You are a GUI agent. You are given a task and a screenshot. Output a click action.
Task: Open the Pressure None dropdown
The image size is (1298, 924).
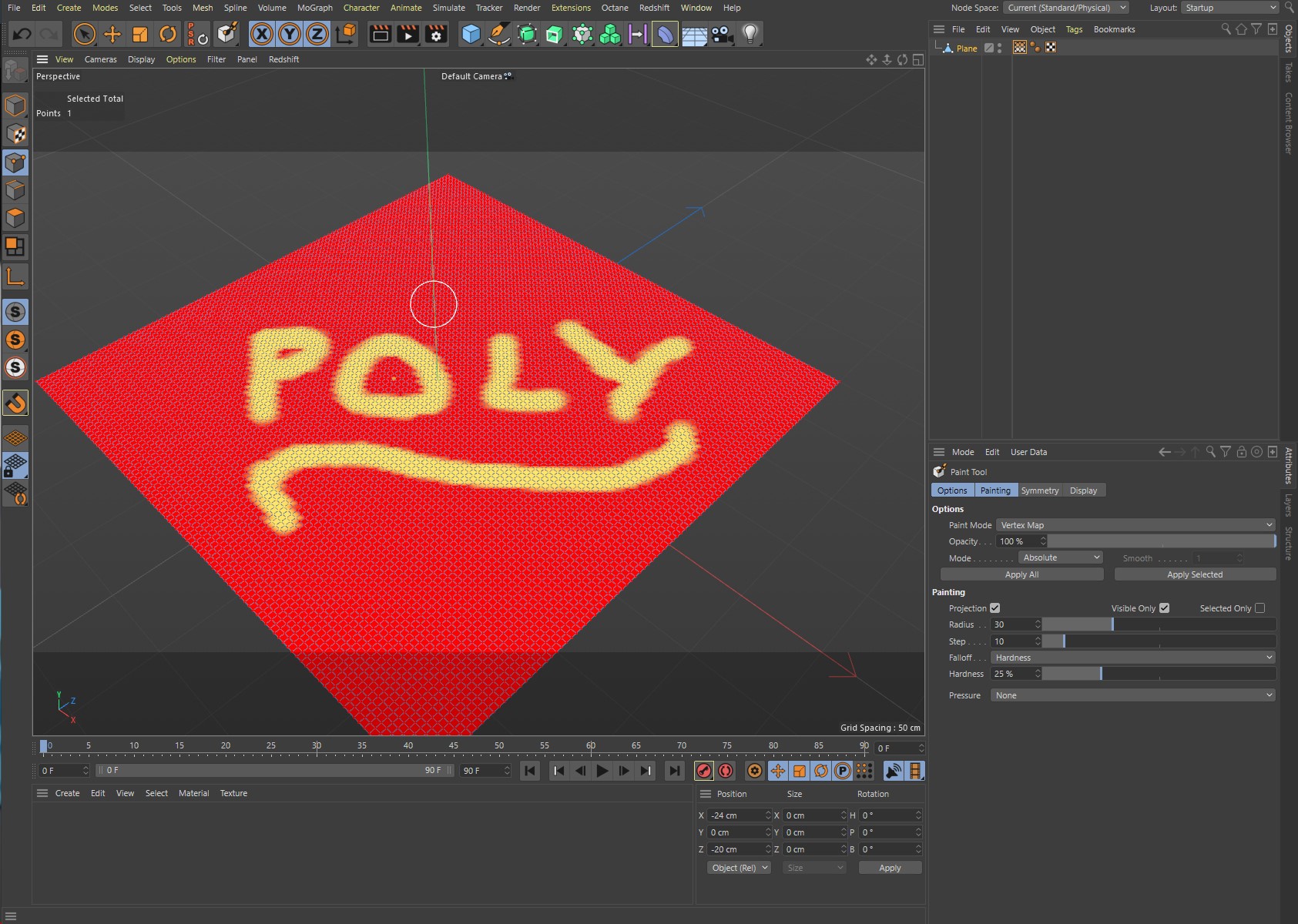click(1133, 695)
